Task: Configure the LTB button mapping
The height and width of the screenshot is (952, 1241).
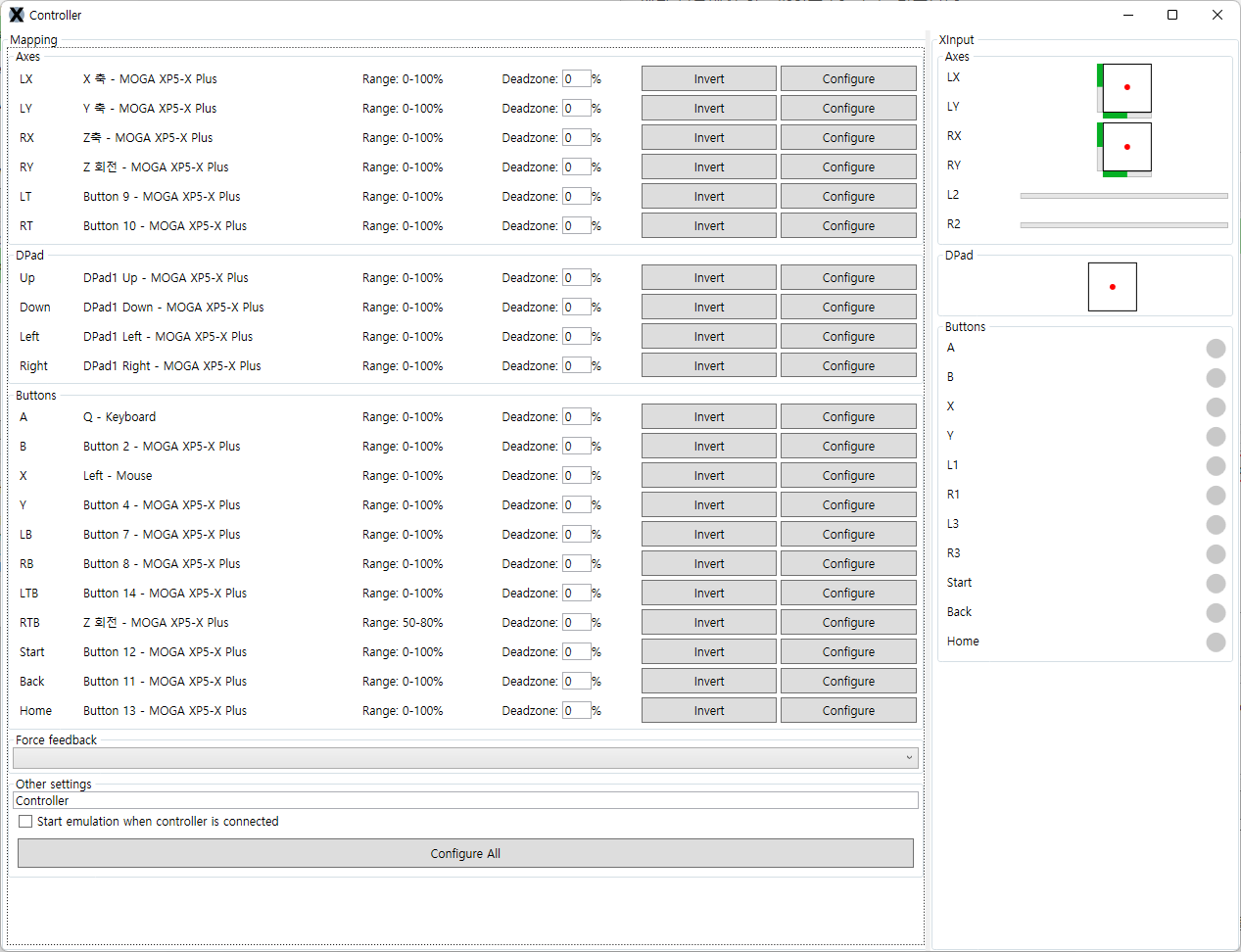Action: coord(848,593)
